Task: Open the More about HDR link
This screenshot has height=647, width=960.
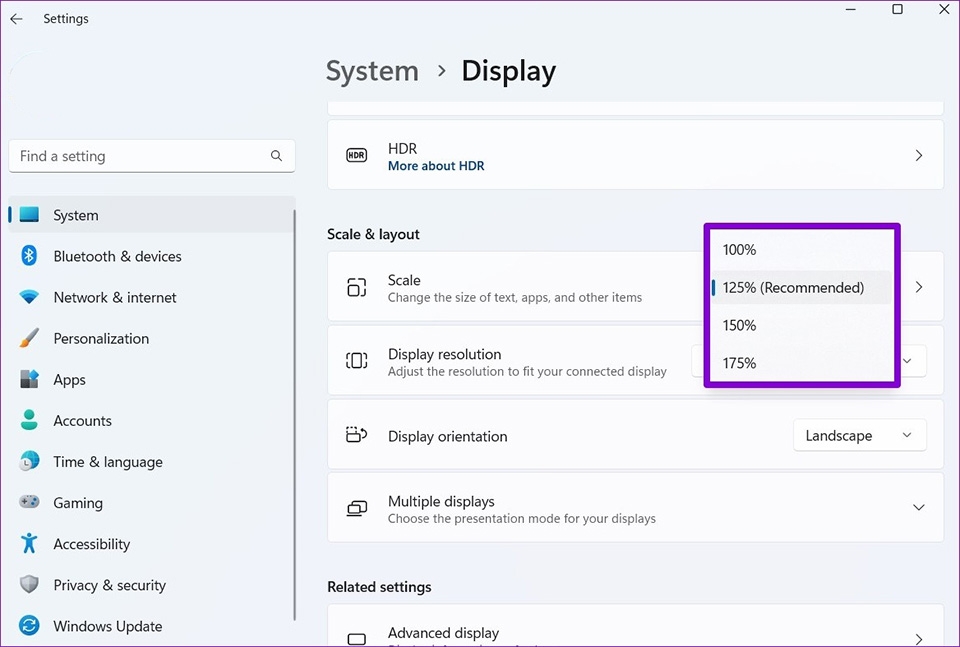Action: coord(436,165)
